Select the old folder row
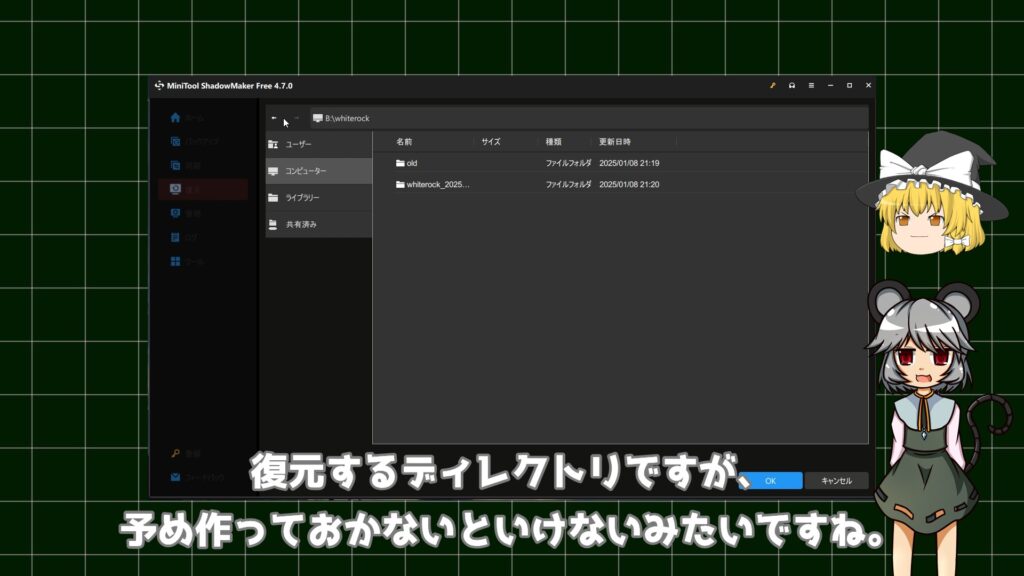 (x=620, y=163)
